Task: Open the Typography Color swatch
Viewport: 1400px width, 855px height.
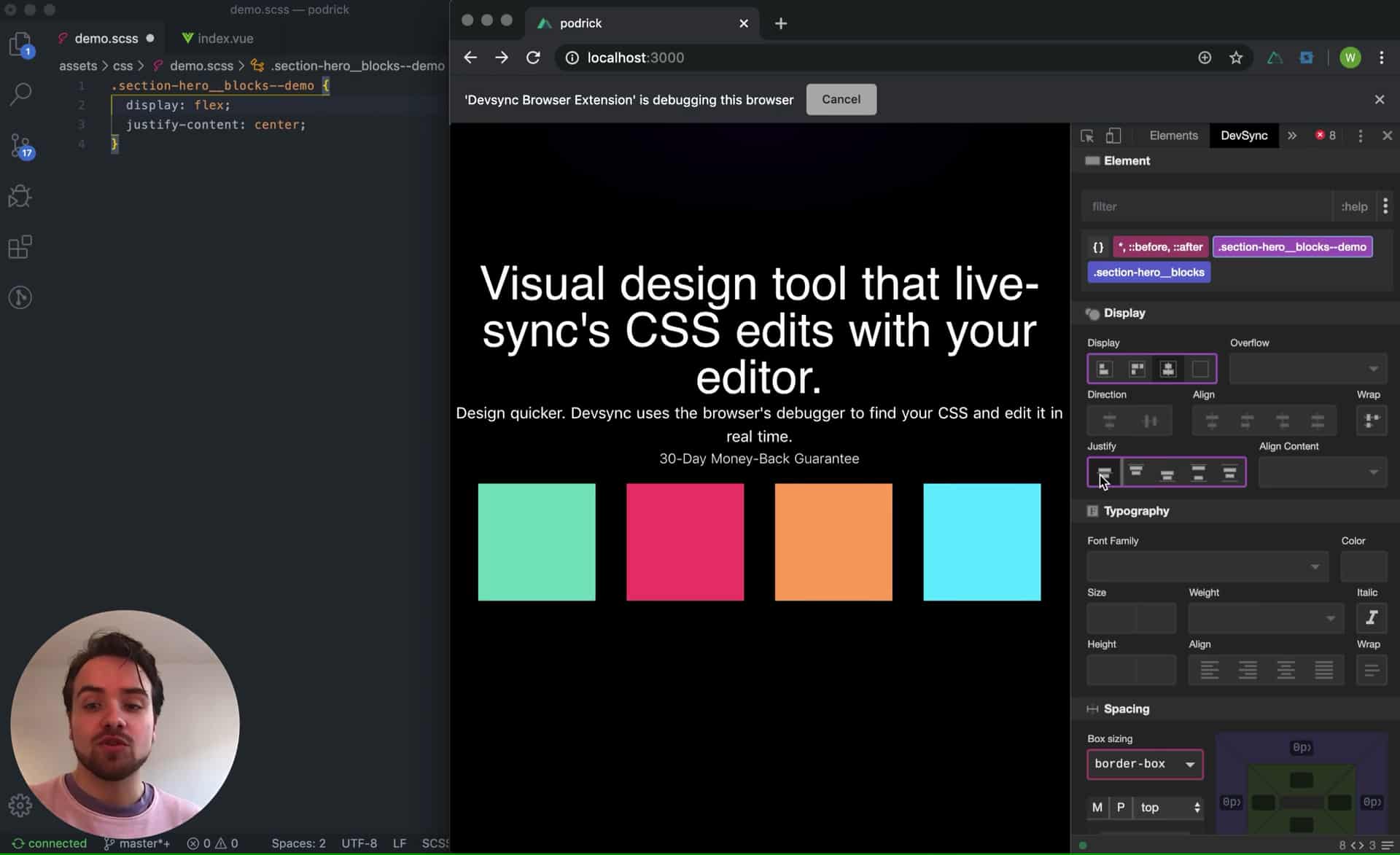Action: (x=1363, y=566)
